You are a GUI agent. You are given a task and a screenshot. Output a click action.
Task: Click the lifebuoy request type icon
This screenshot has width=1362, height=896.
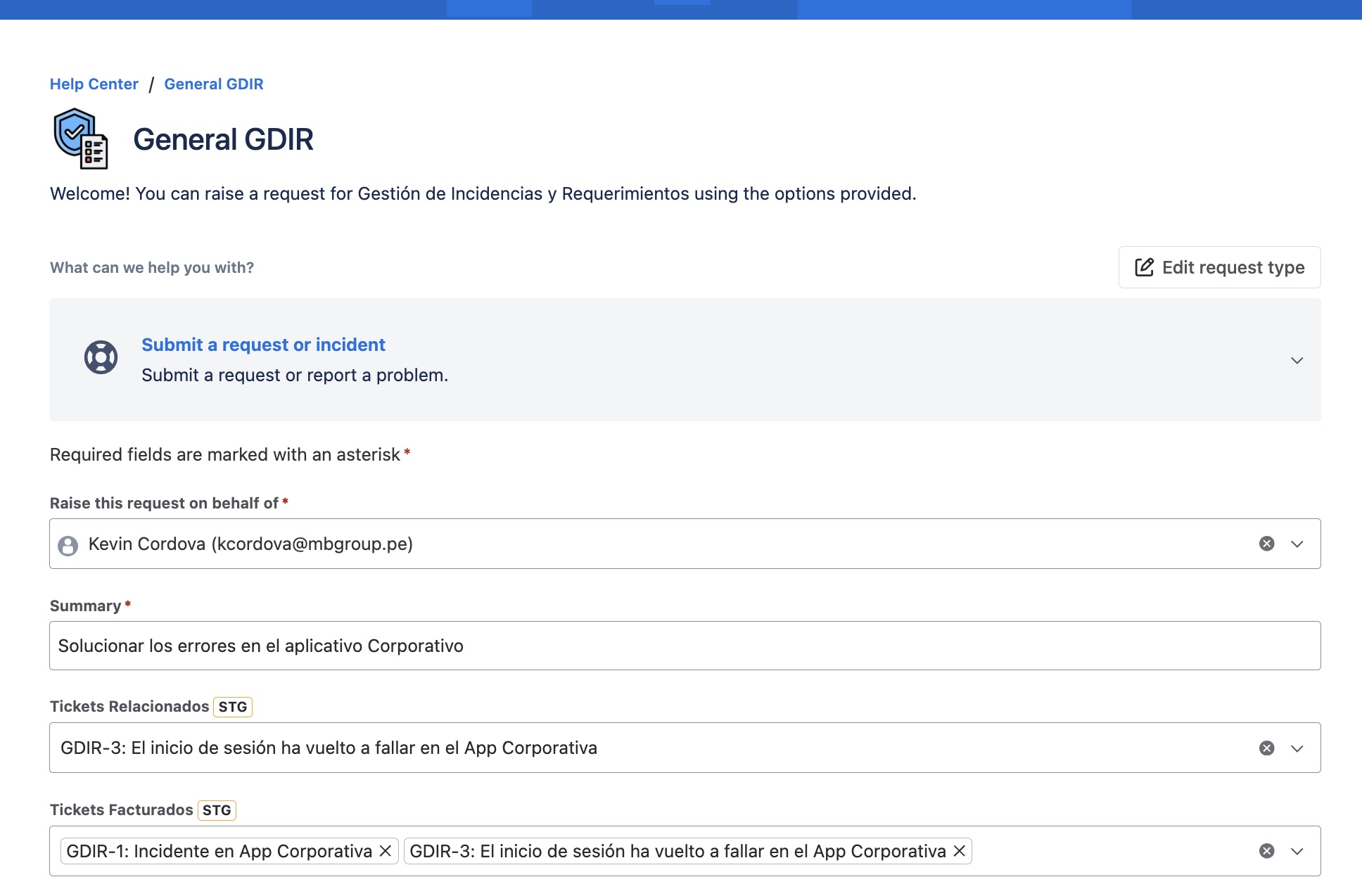click(101, 358)
